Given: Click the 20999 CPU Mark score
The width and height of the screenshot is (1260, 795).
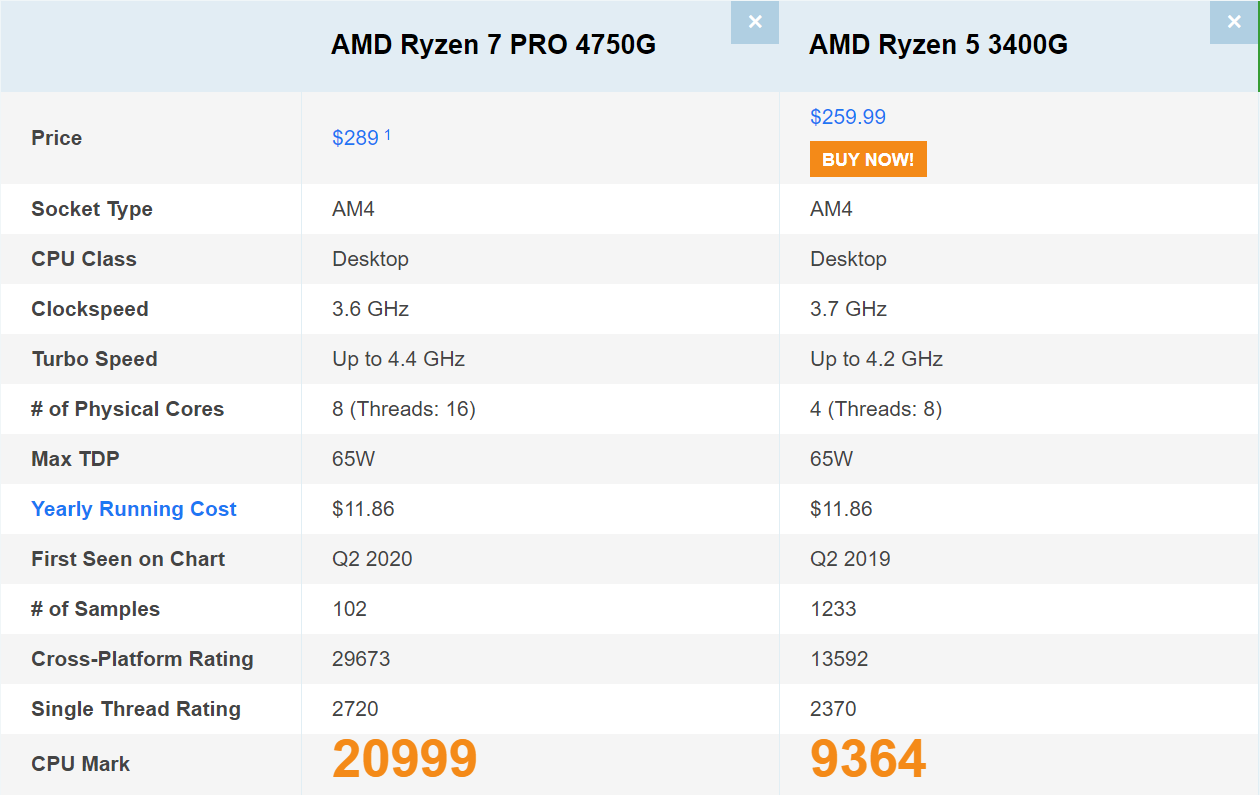Looking at the screenshot, I should 405,759.
